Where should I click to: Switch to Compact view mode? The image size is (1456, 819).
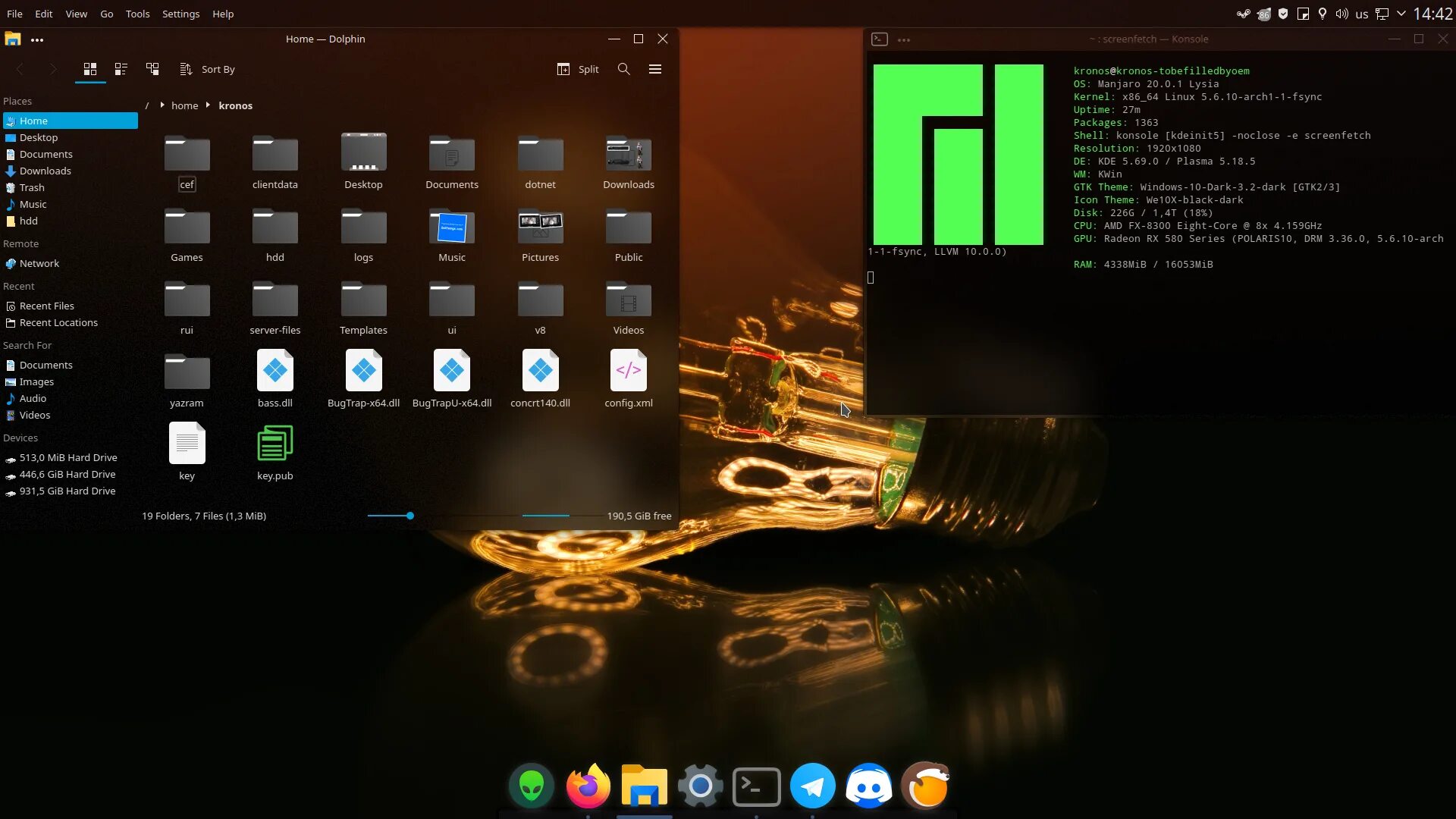(121, 69)
